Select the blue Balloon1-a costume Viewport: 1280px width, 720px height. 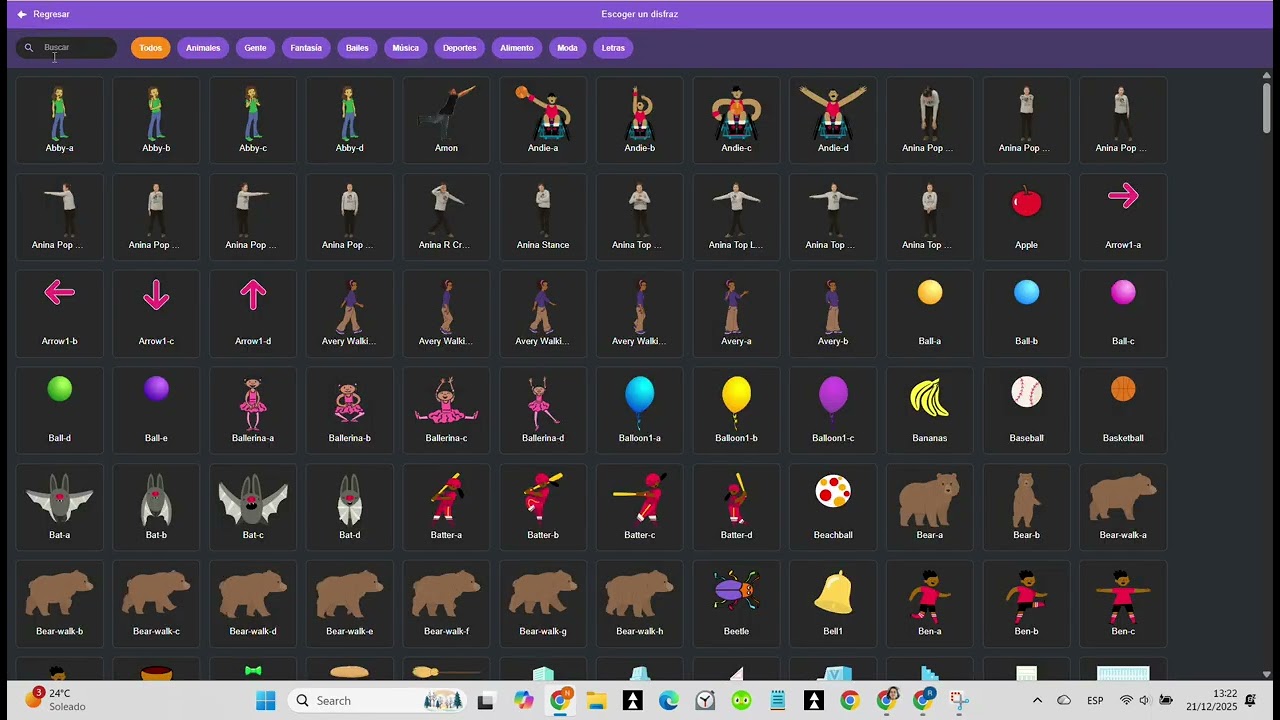(x=640, y=410)
